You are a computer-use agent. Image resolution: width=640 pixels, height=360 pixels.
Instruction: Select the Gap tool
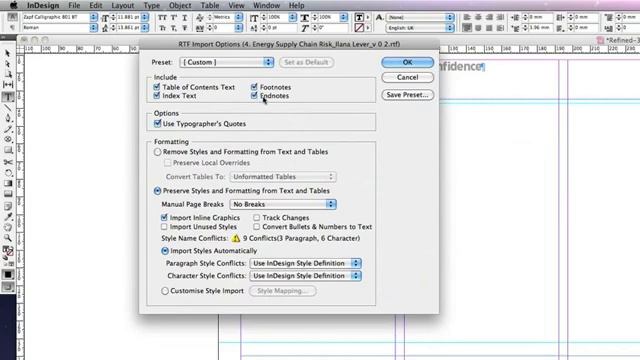point(8,84)
